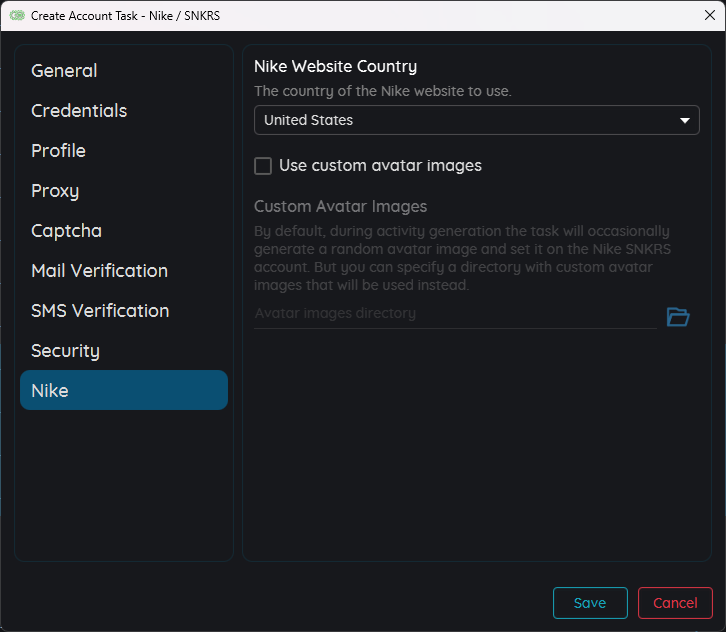Cancel the account task dialog
The width and height of the screenshot is (726, 632).
pos(675,603)
